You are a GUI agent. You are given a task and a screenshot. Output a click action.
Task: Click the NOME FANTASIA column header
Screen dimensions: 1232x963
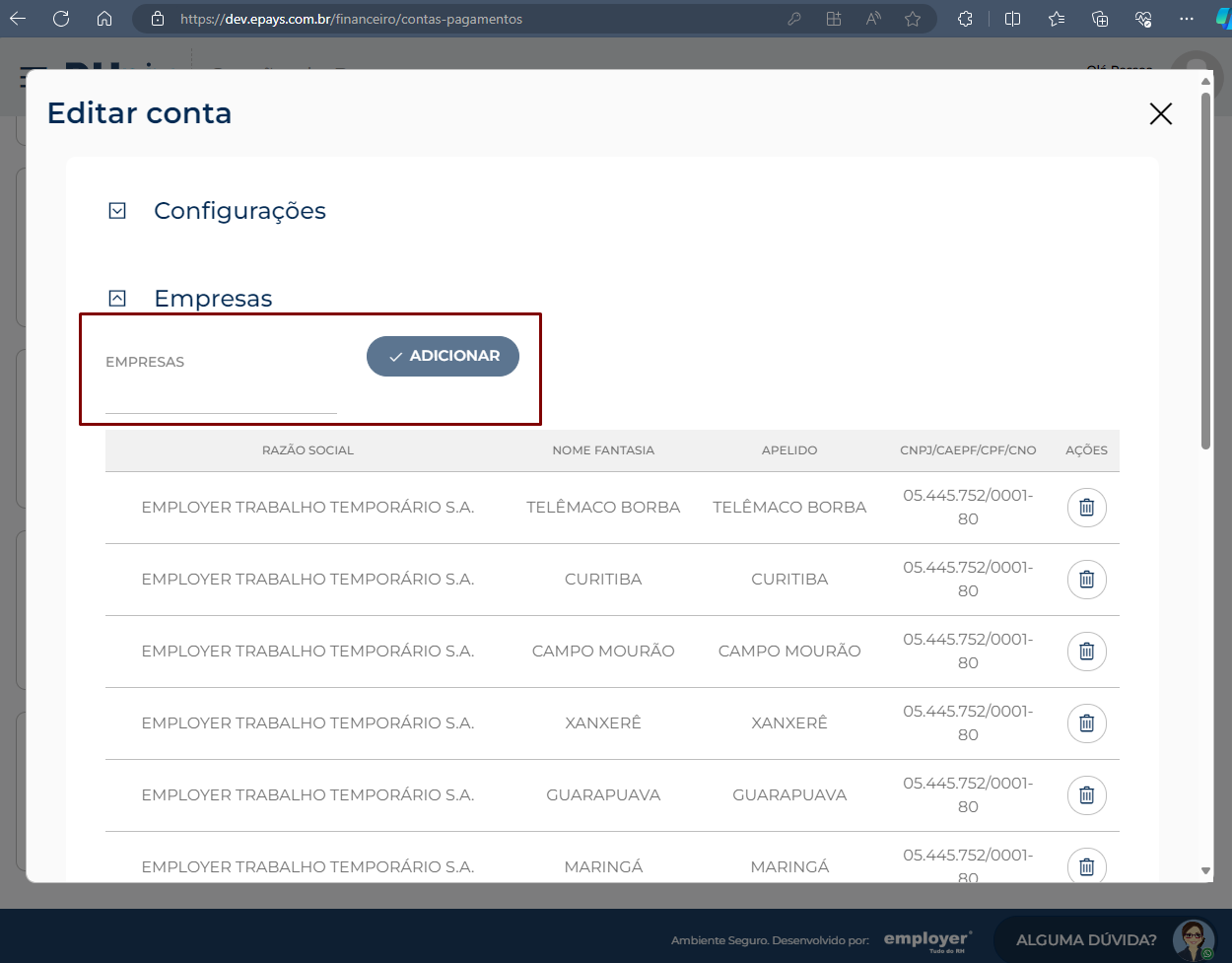603,450
